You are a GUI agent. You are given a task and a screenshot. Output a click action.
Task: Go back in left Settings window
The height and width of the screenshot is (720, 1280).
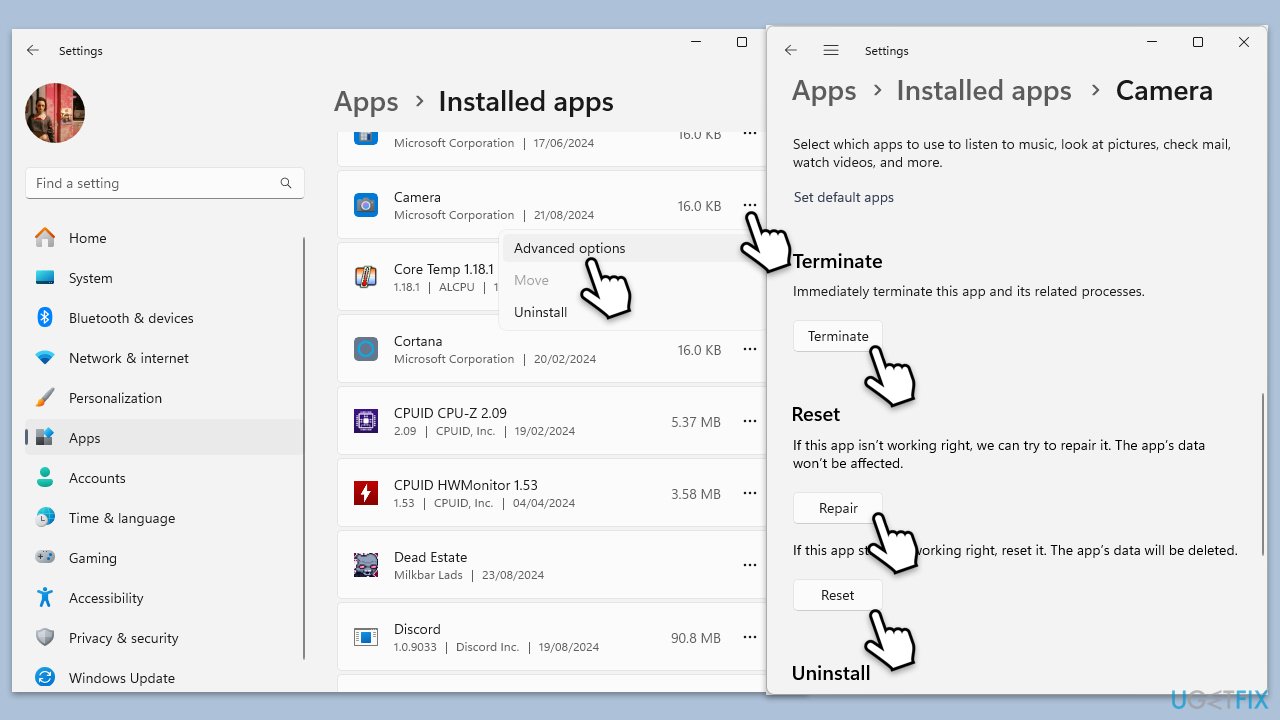click(33, 50)
